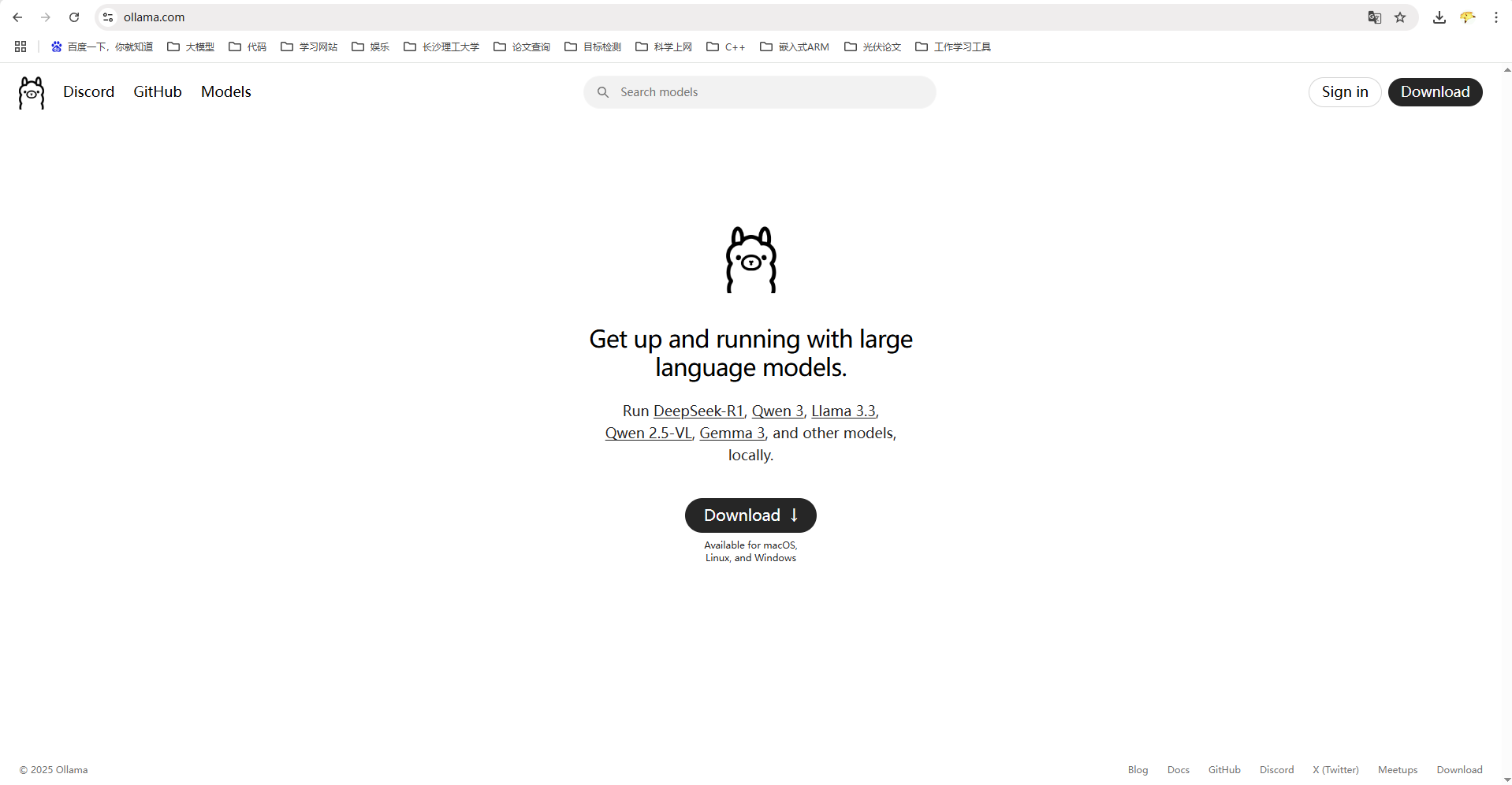The width and height of the screenshot is (1512, 785).
Task: Open the C++ bookmark folder
Action: click(726, 47)
